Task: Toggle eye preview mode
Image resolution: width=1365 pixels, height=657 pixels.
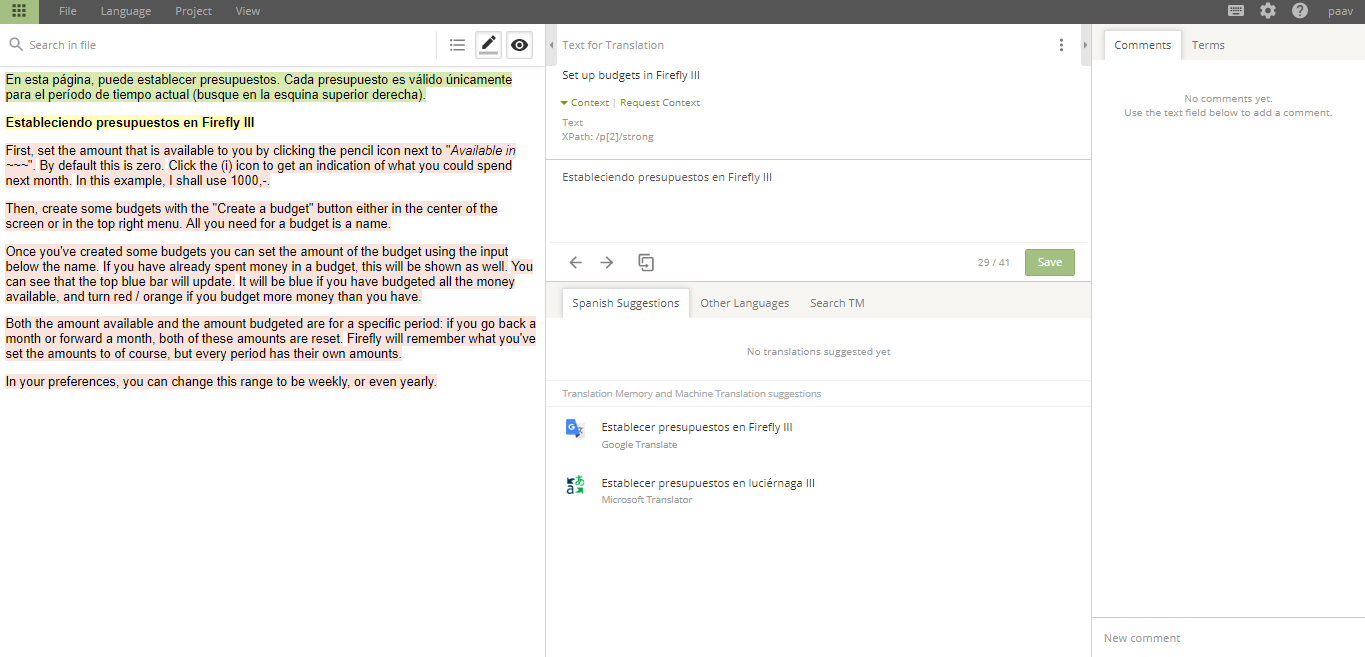Action: (x=519, y=45)
